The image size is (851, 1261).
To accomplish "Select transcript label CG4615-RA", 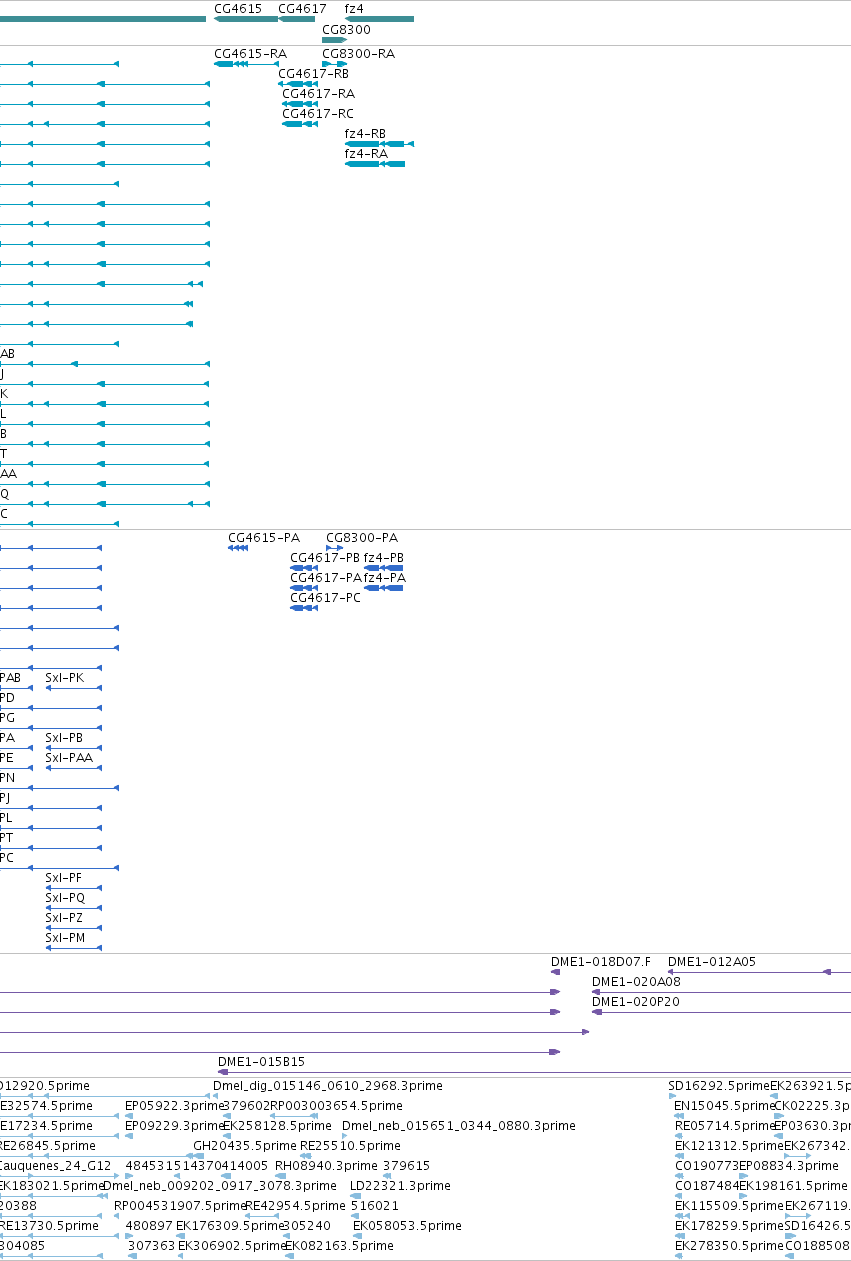I will pos(250,54).
